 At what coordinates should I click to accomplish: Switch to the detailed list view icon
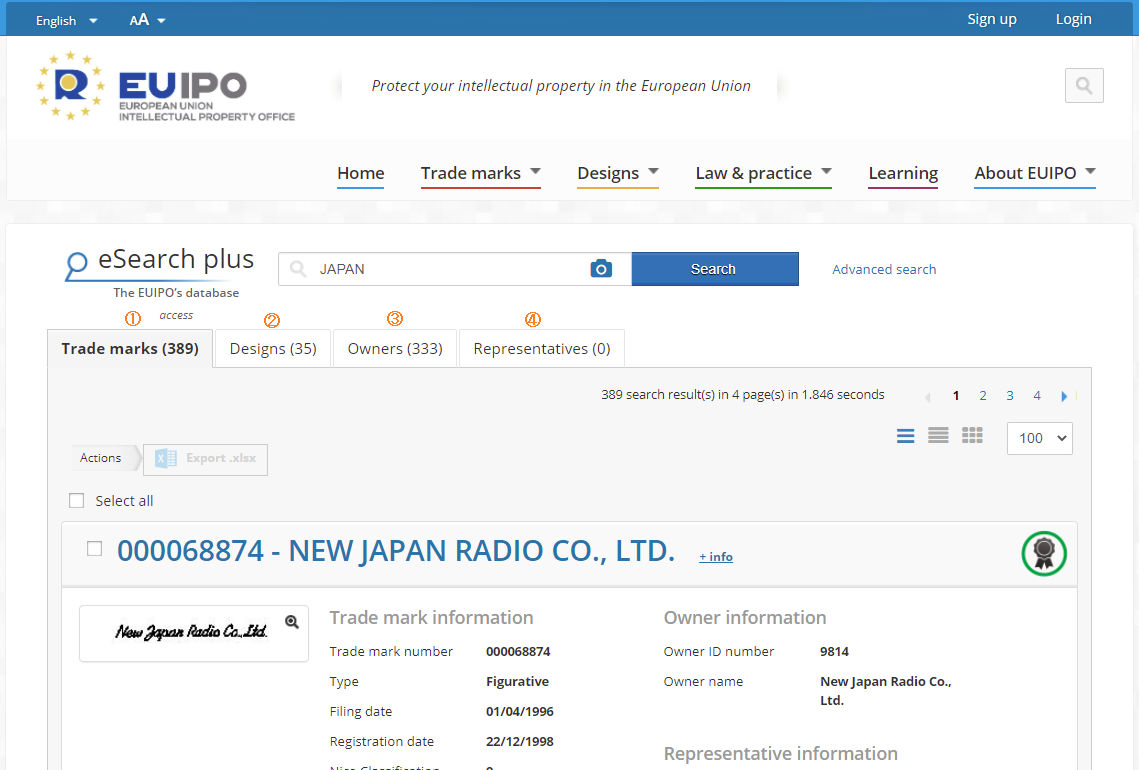click(x=905, y=436)
